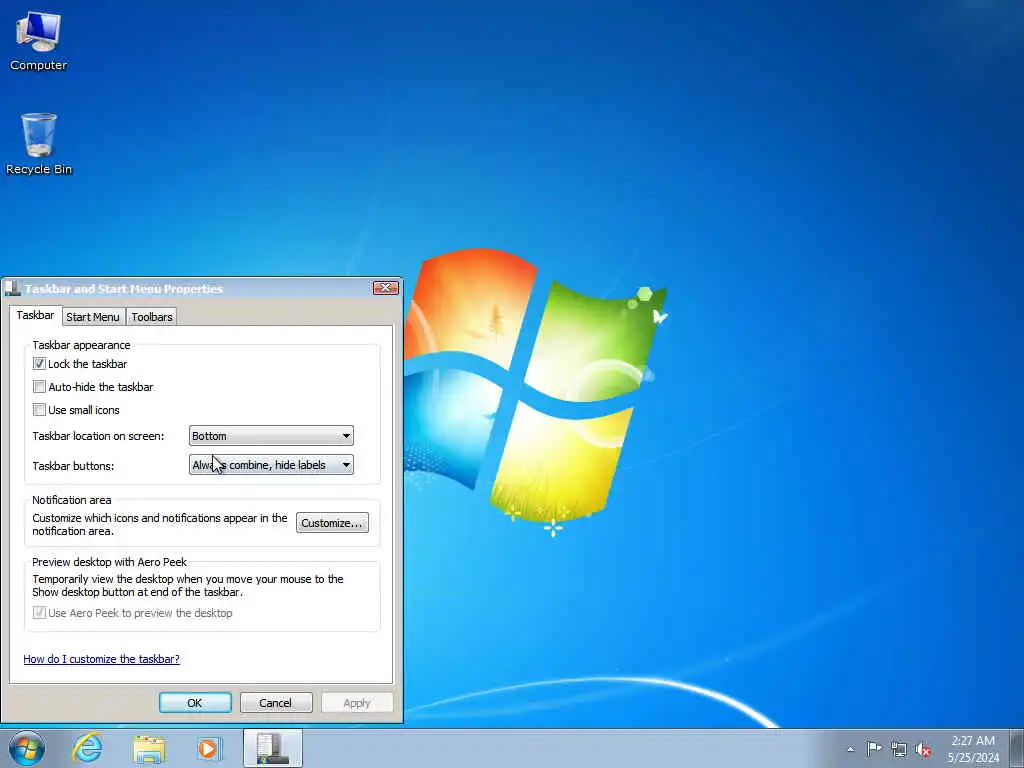Close the Taskbar and Start Menu Properties dialog
This screenshot has height=768, width=1024.
click(x=385, y=288)
